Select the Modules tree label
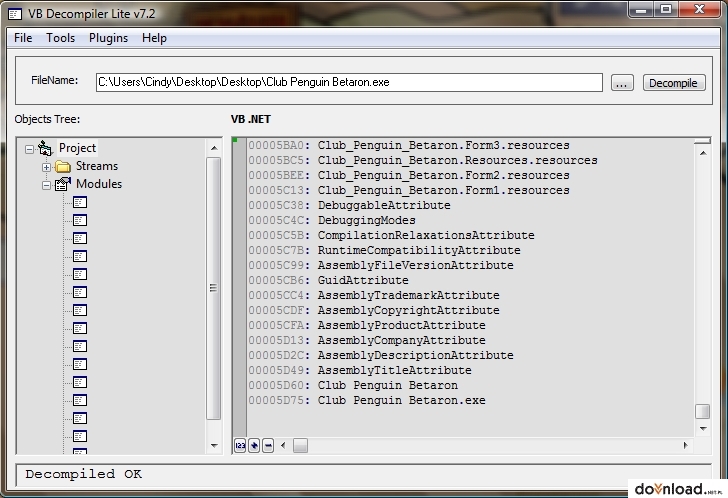 point(99,184)
